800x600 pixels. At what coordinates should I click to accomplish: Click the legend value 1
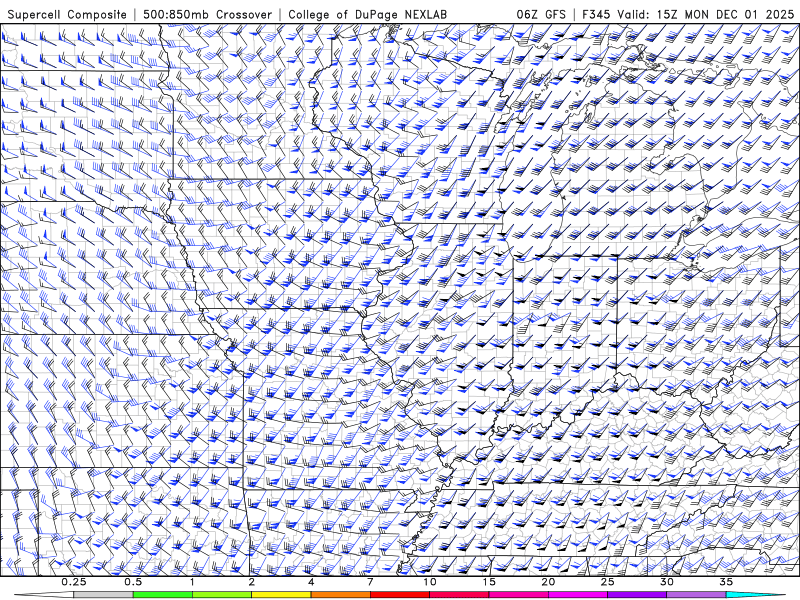192,582
